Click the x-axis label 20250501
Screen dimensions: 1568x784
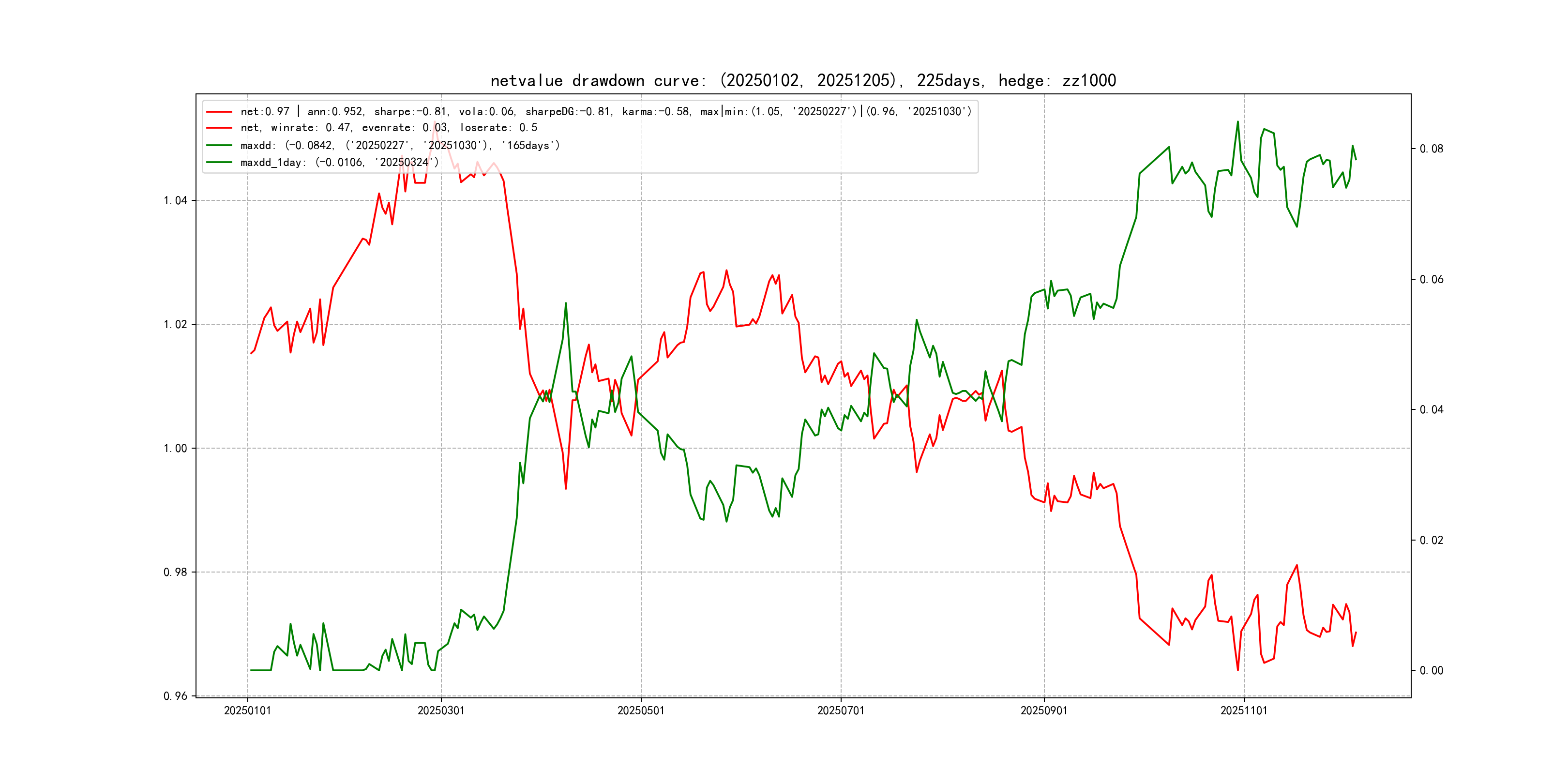[641, 711]
